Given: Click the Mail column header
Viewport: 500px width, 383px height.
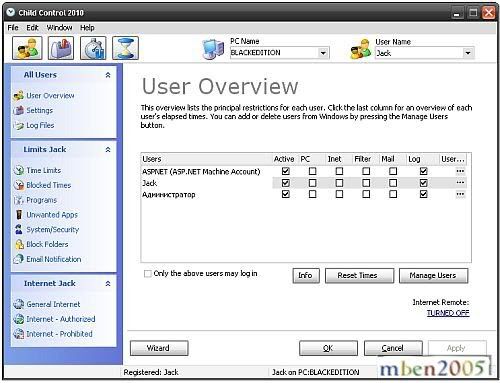Looking at the screenshot, I should pos(392,159).
